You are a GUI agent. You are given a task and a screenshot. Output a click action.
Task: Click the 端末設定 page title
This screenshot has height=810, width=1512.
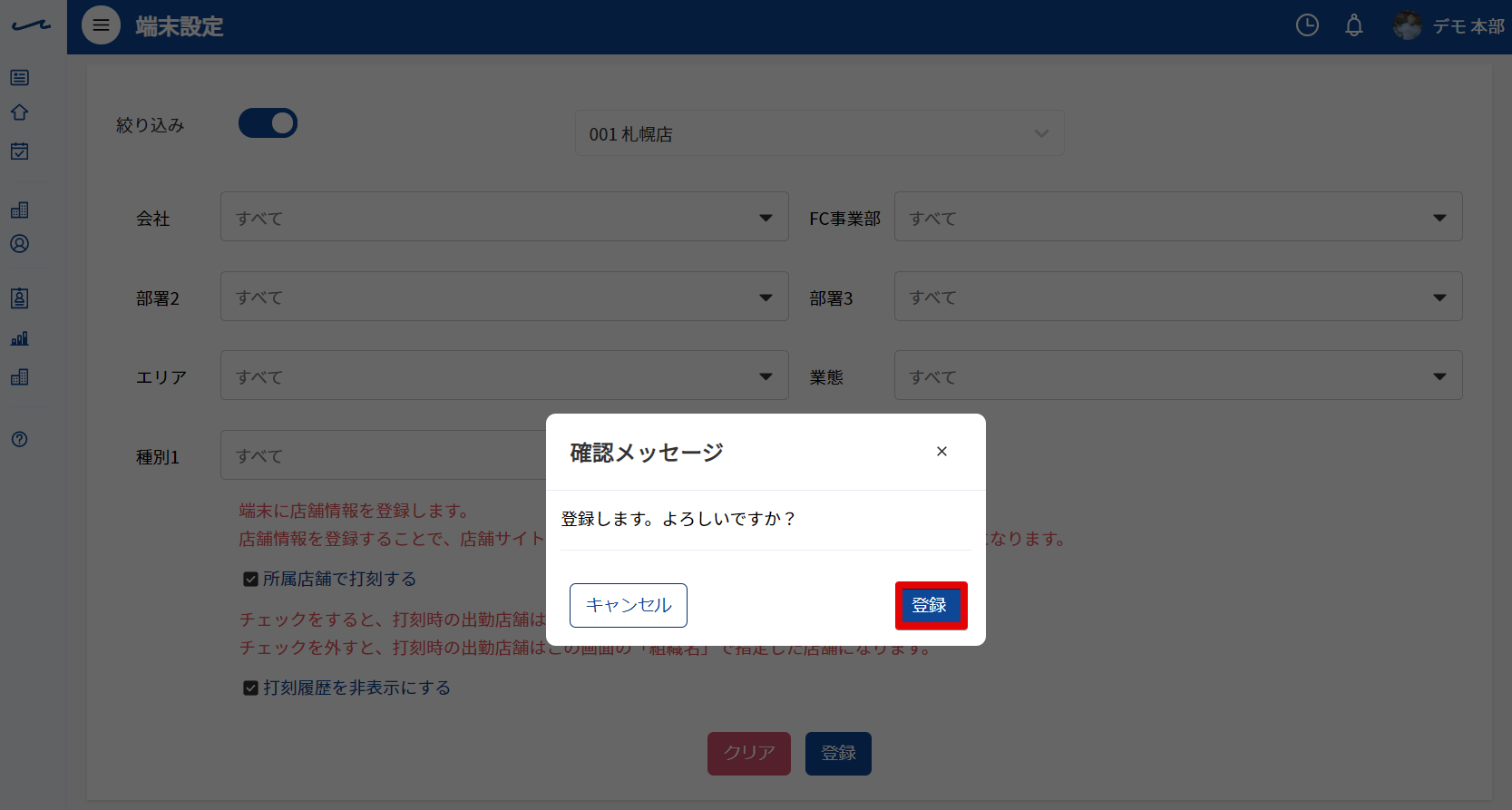[x=180, y=26]
